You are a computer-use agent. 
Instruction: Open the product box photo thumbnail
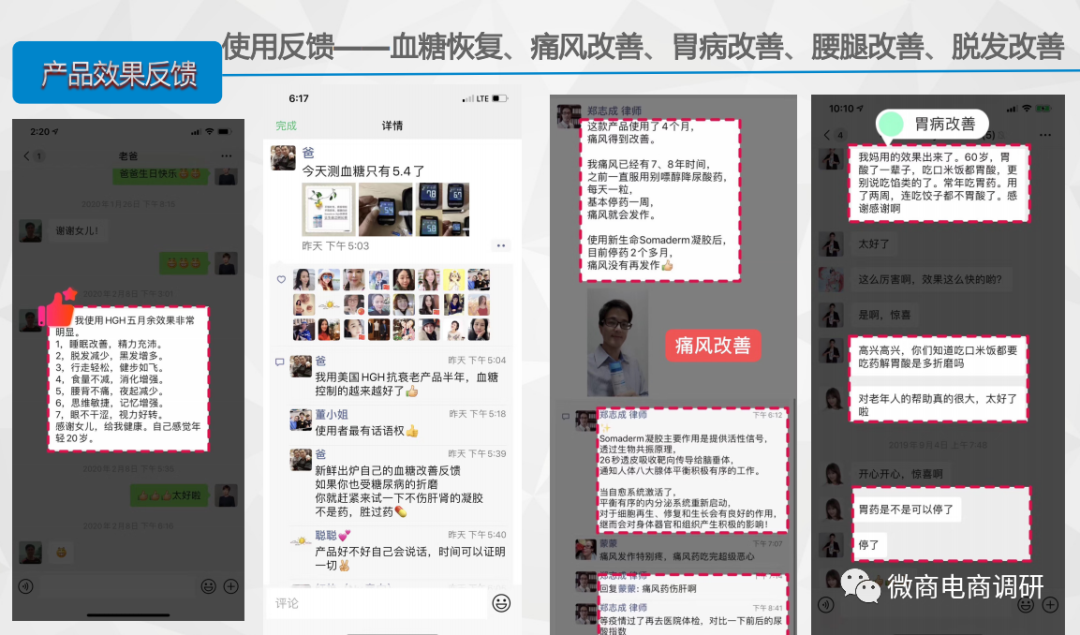click(x=329, y=209)
